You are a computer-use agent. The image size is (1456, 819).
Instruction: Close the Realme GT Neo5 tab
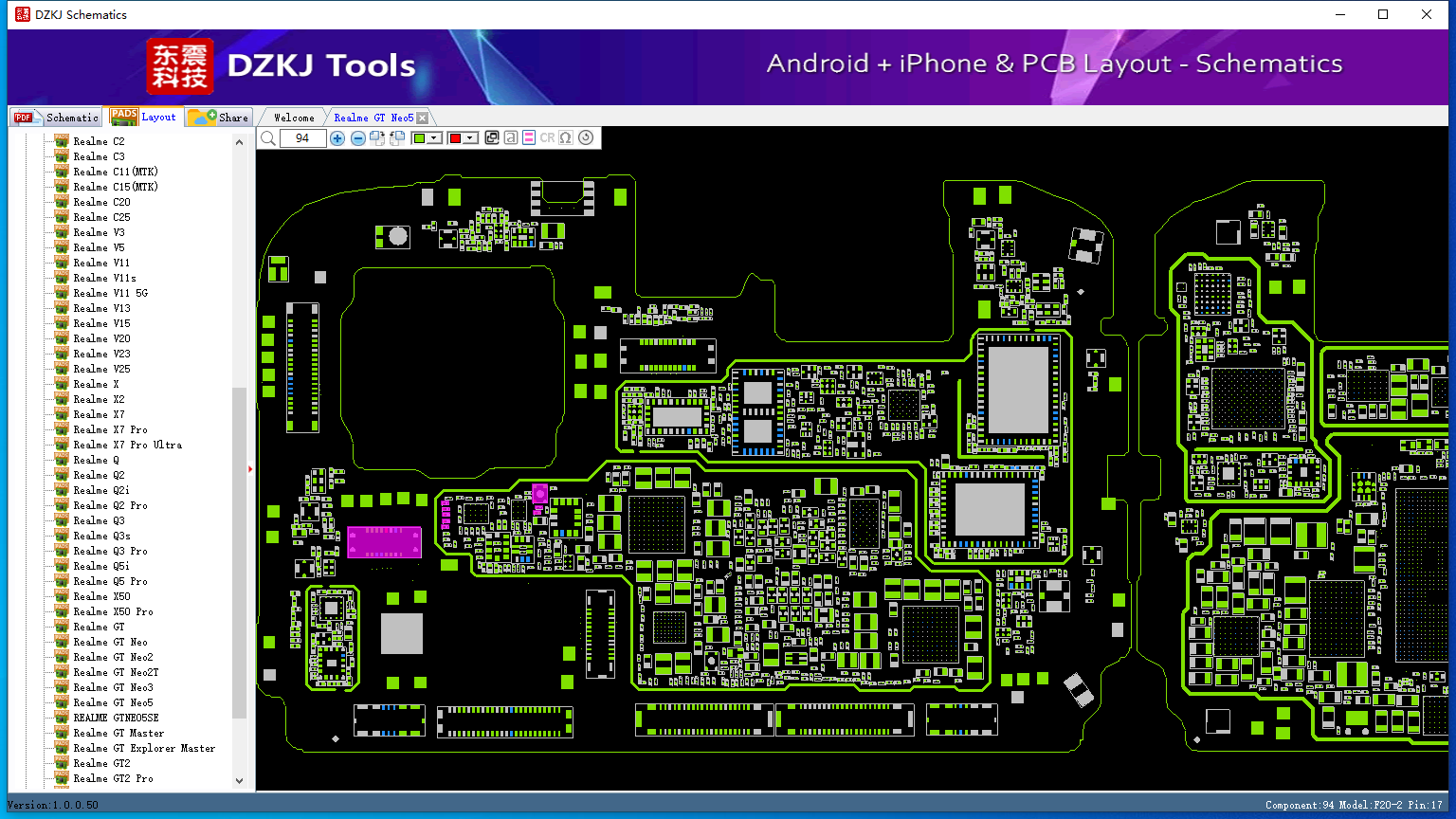coord(423,118)
